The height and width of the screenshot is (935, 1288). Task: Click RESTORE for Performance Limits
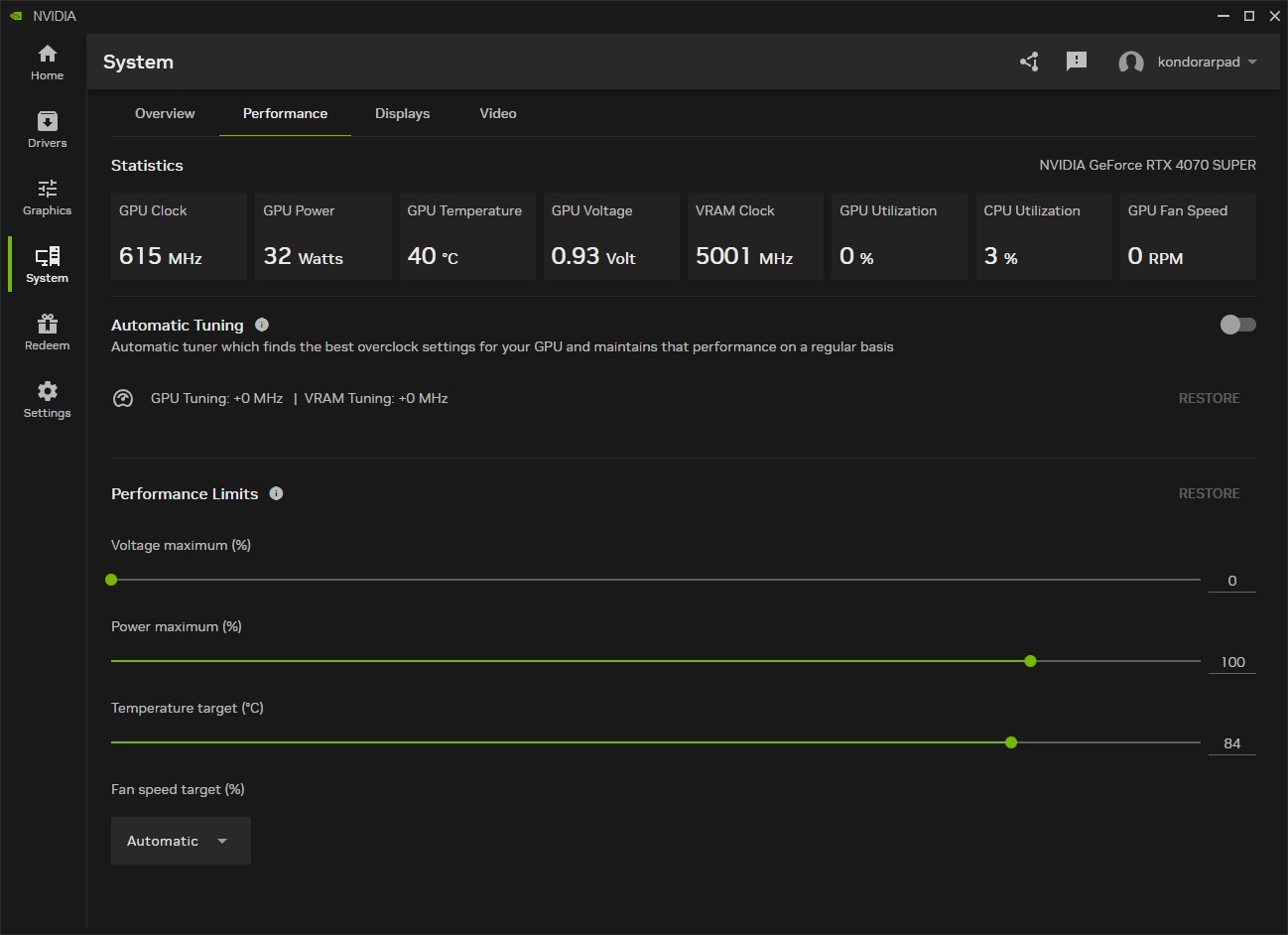click(x=1209, y=493)
